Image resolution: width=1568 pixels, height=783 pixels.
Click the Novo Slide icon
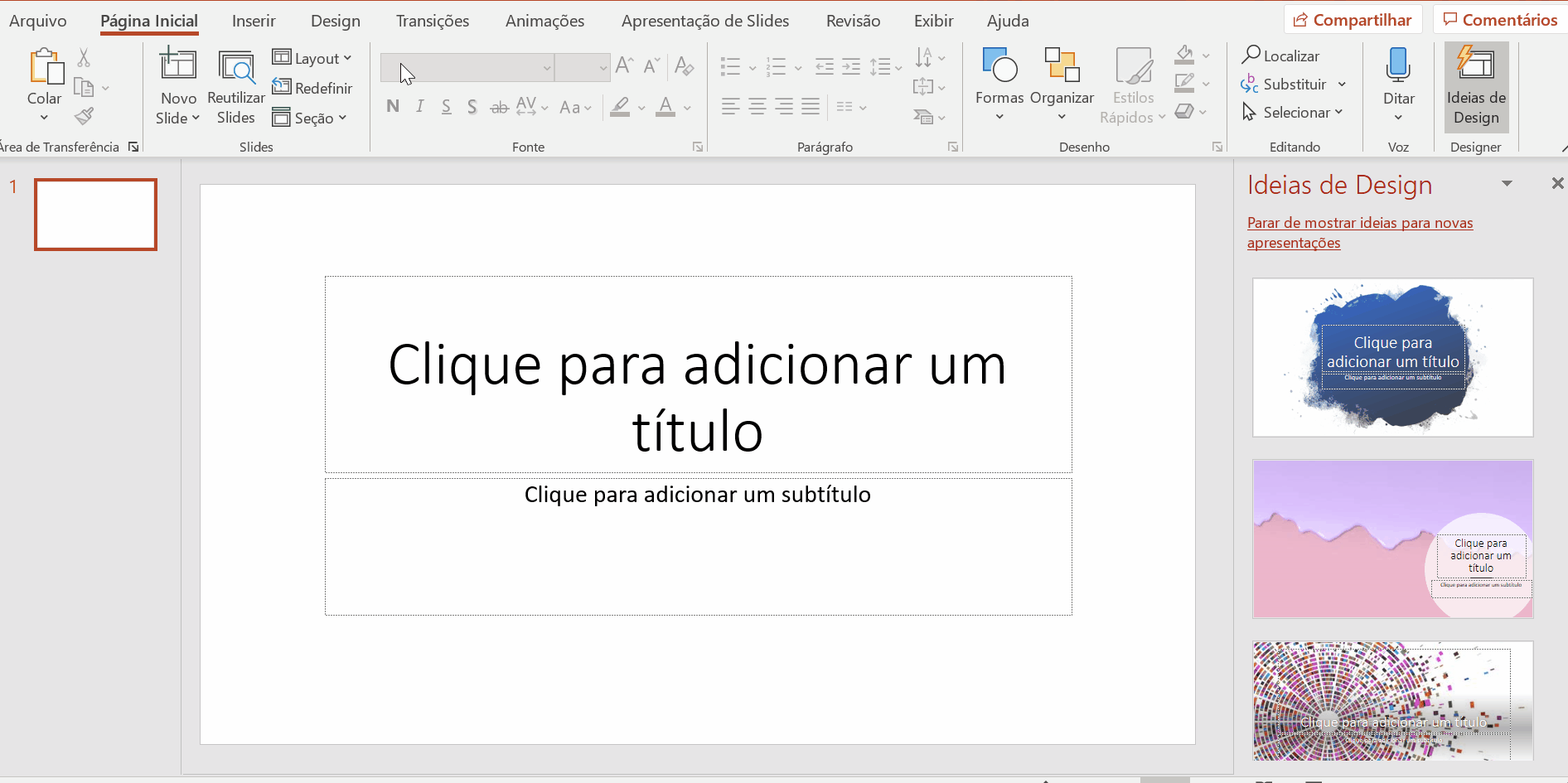click(x=178, y=65)
